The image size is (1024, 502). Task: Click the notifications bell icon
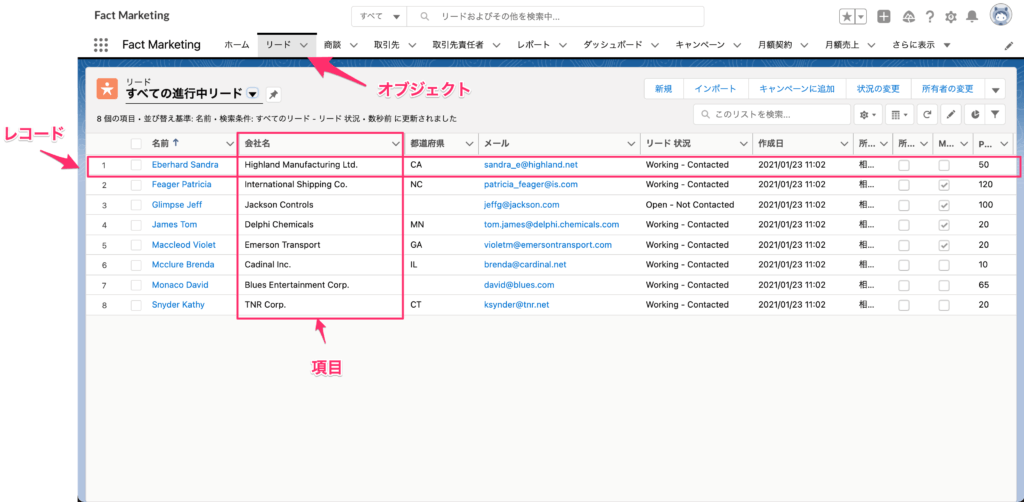[971, 17]
